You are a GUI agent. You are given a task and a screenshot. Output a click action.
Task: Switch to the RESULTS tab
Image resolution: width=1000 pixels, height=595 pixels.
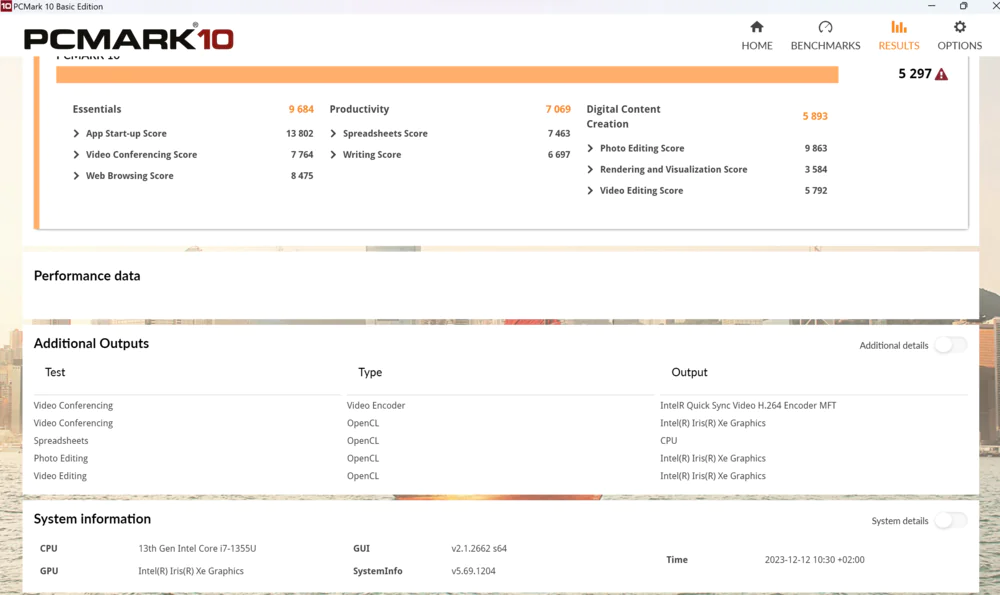899,36
